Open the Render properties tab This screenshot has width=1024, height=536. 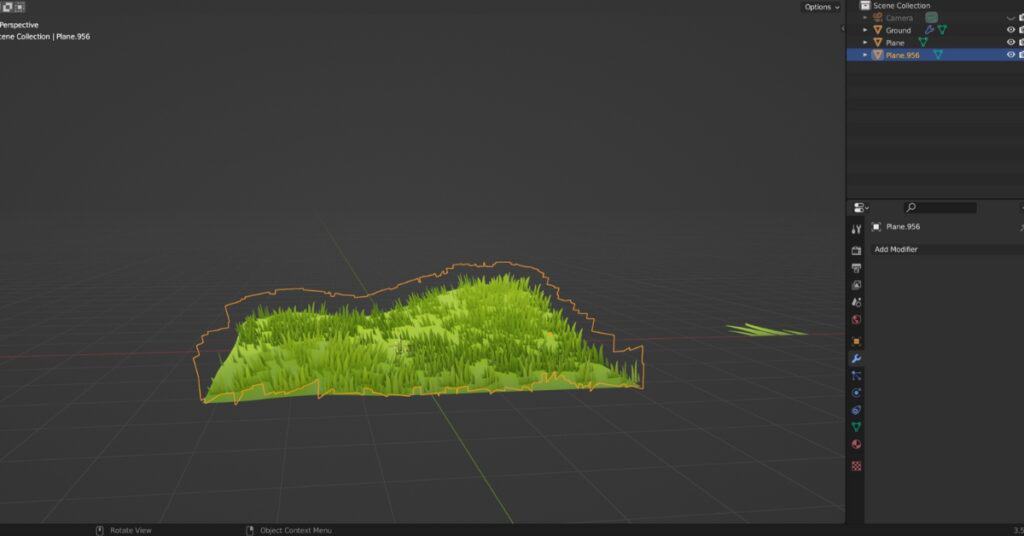click(x=856, y=251)
